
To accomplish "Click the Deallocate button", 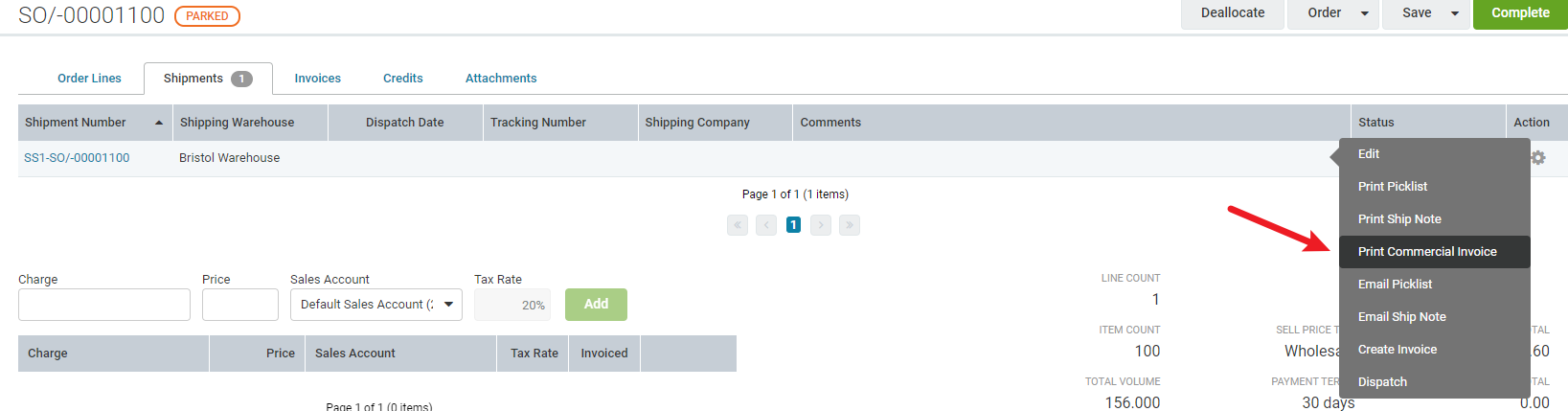I will [1233, 13].
